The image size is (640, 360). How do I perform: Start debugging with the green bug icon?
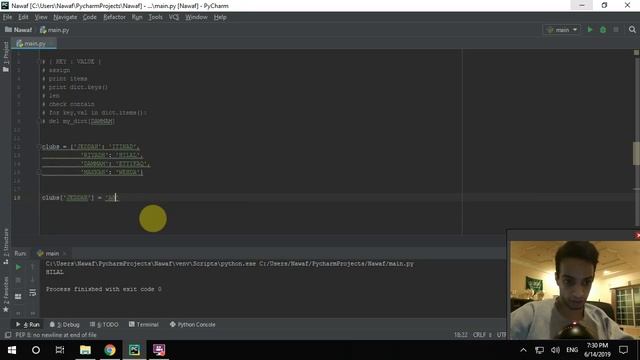[603, 30]
